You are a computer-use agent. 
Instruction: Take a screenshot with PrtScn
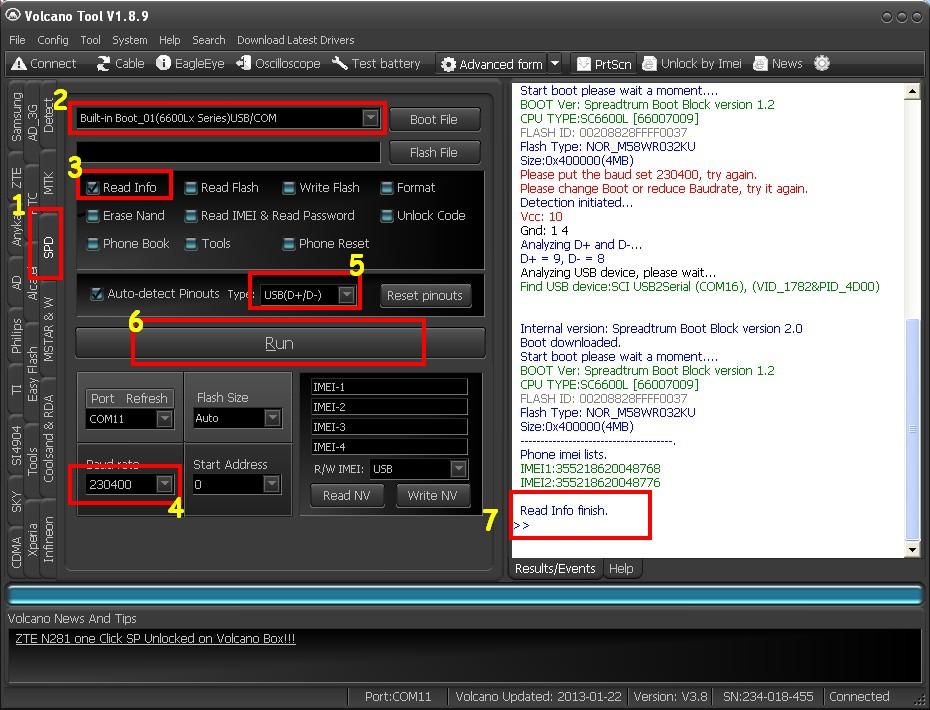pyautogui.click(x=584, y=64)
